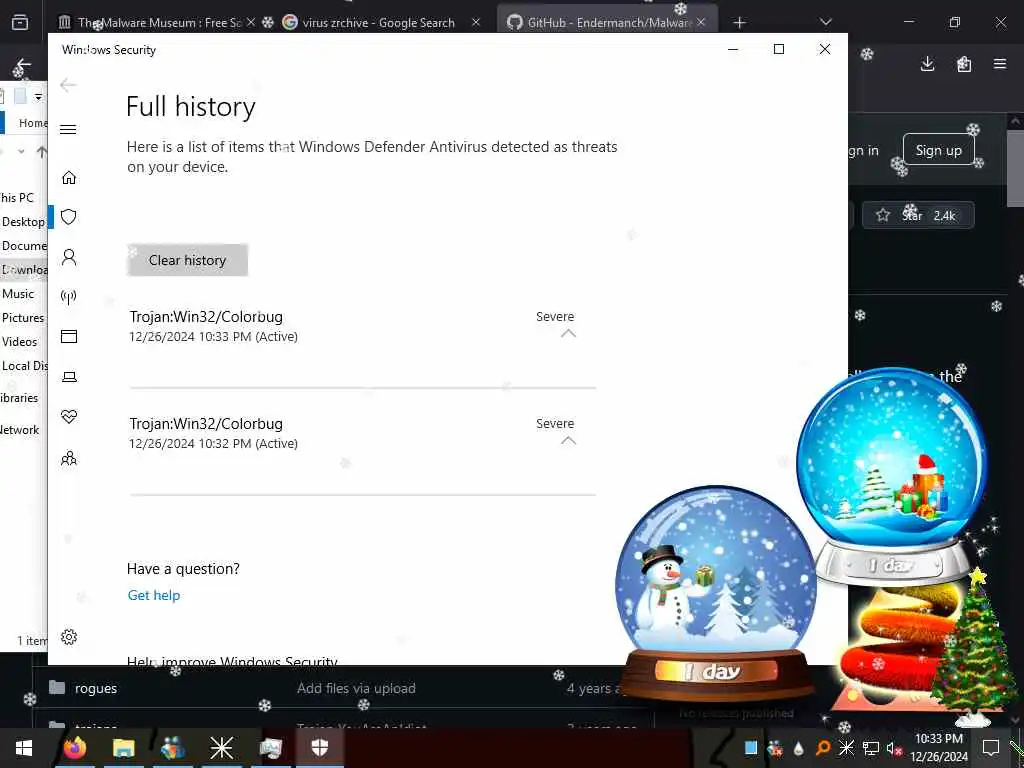Open the Home tab in File Explorer
This screenshot has height=768, width=1024.
pyautogui.click(x=33, y=123)
